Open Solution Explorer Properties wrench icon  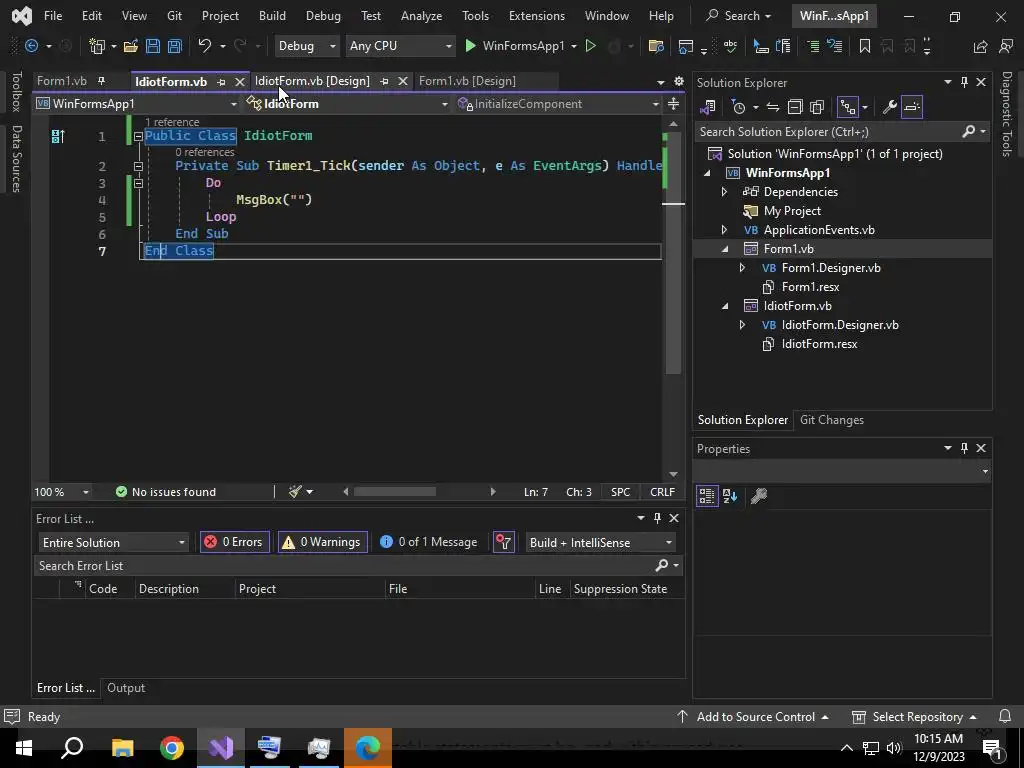[889, 107]
